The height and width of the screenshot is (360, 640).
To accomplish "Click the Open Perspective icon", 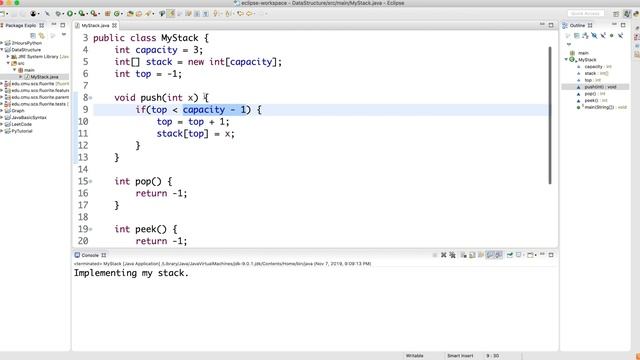I will [x=616, y=14].
